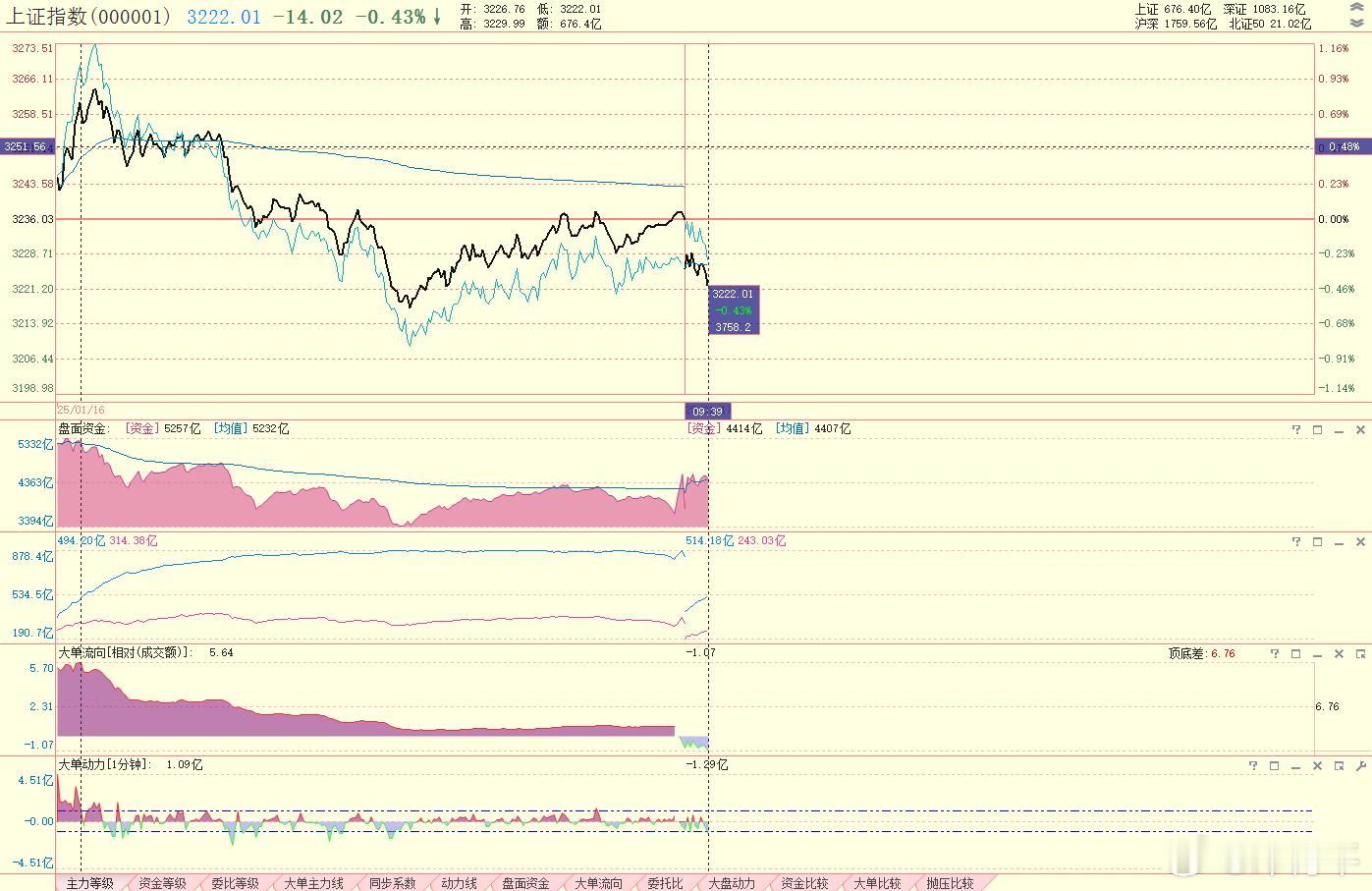Pop out the 大单动力 panel into a window
The width and height of the screenshot is (1372, 891).
pos(1340,766)
